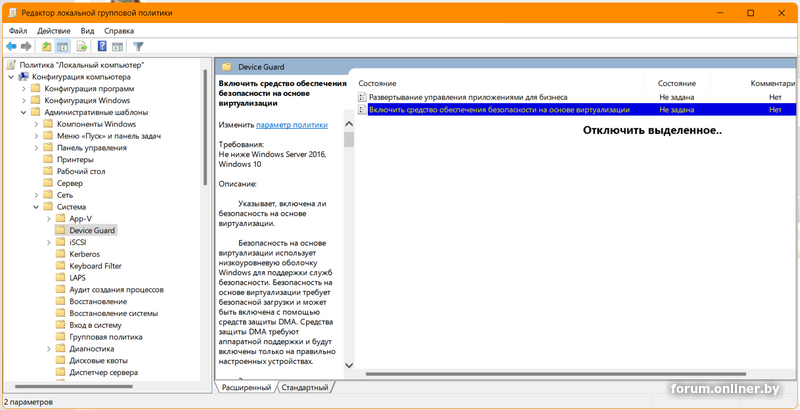The height and width of the screenshot is (410, 800).
Task: Click description pane scroll up arrow
Action: click(x=349, y=124)
